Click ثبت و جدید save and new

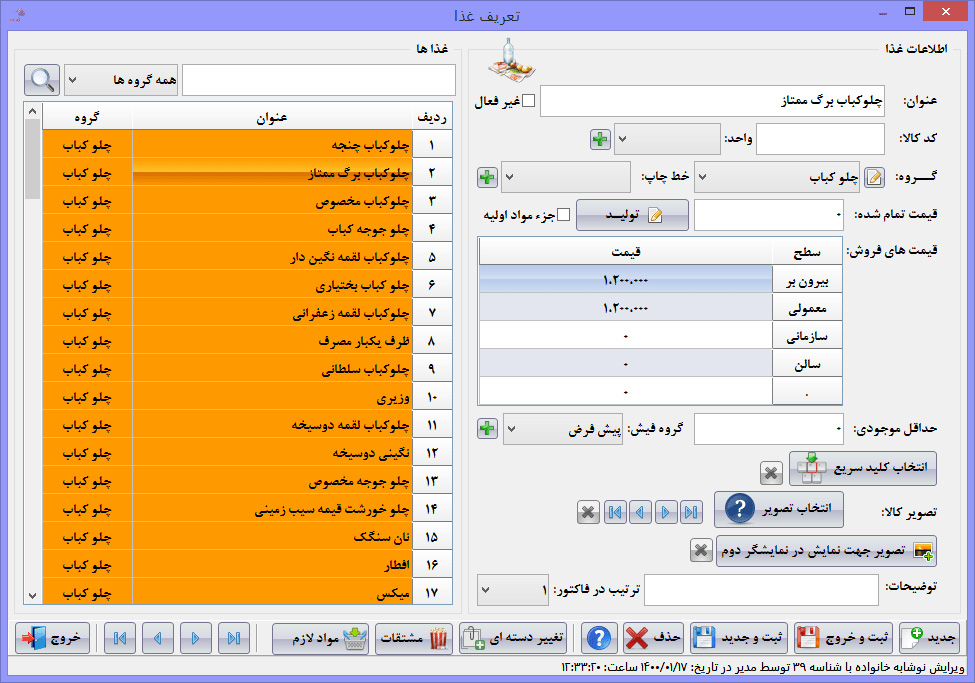[x=739, y=638]
